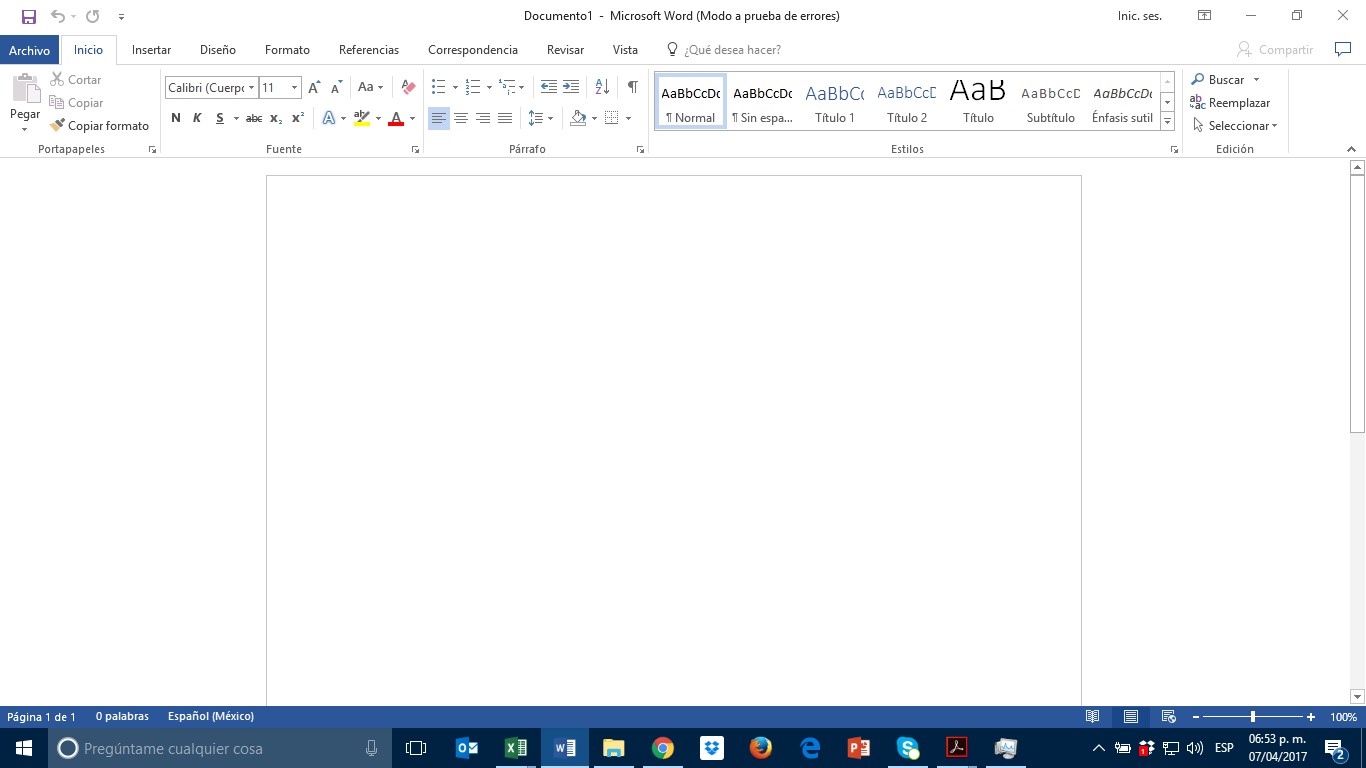Click the Buscar button
The height and width of the screenshot is (768, 1366).
pos(1218,80)
